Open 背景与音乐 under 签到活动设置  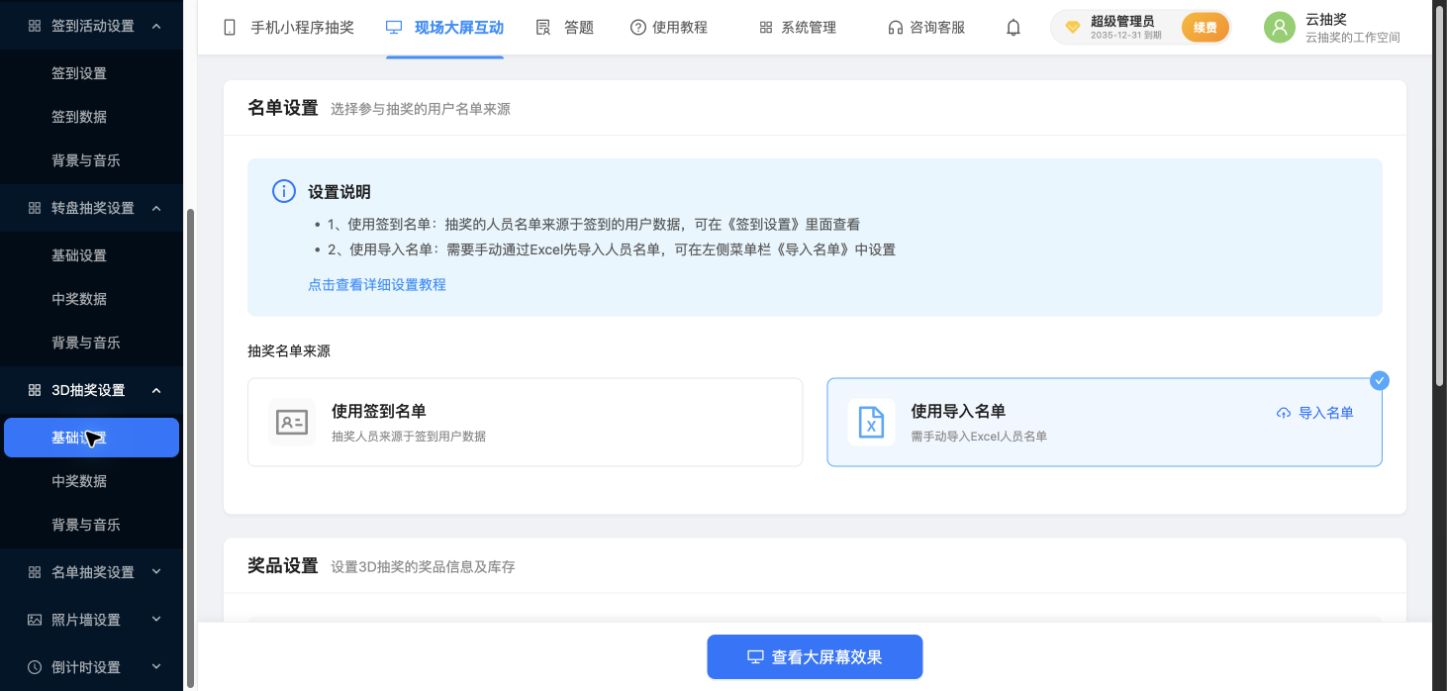tap(86, 160)
